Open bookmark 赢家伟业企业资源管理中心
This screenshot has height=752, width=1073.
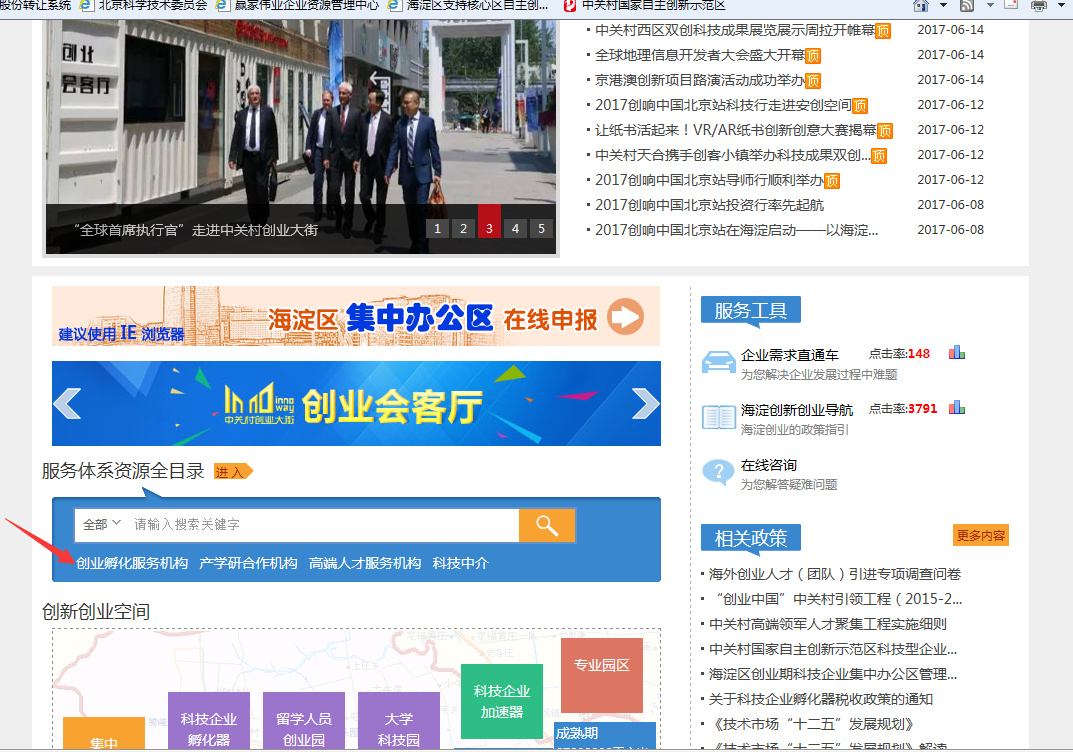coord(298,5)
